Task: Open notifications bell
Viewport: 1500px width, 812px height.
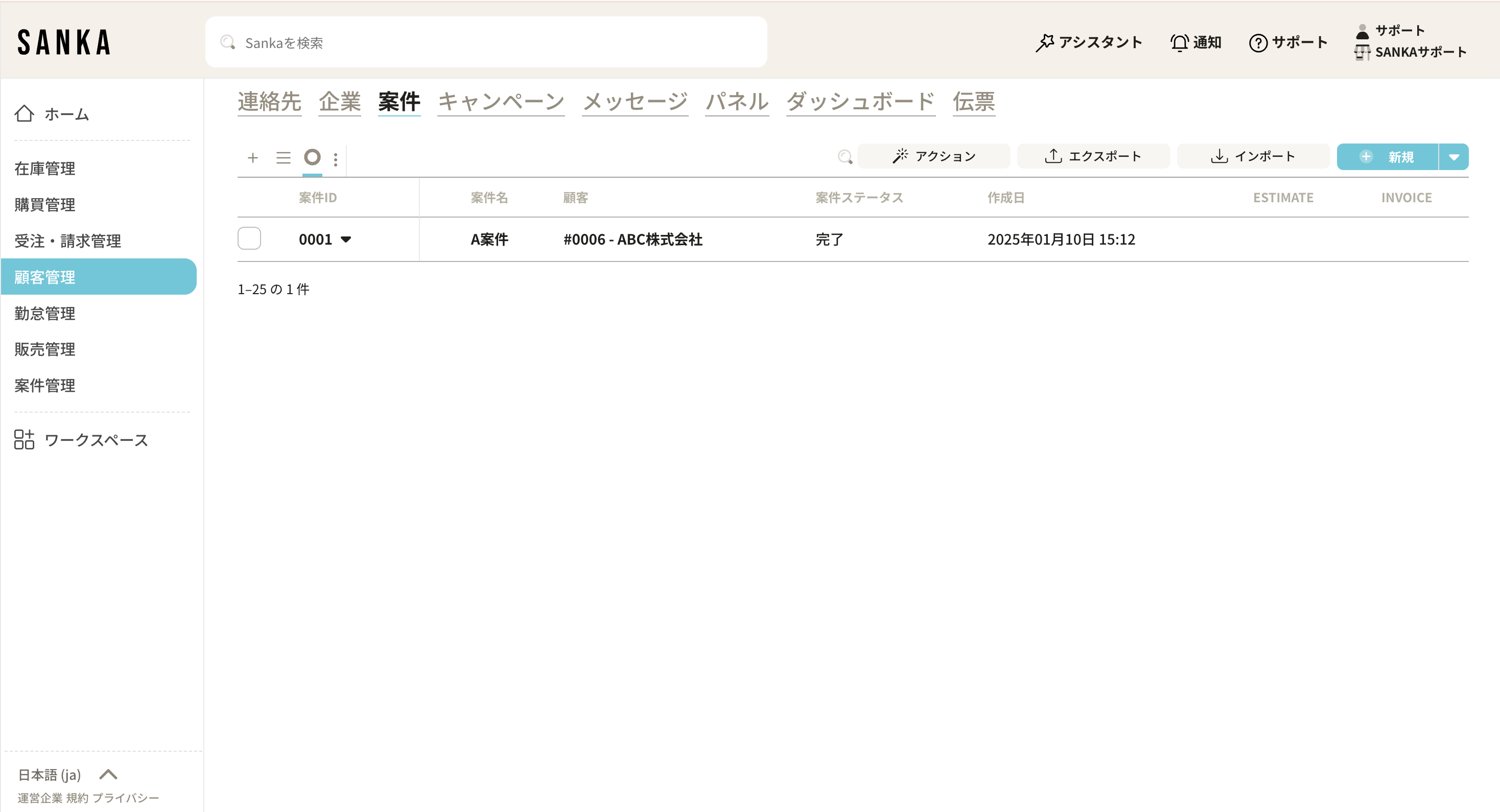Action: click(1179, 42)
